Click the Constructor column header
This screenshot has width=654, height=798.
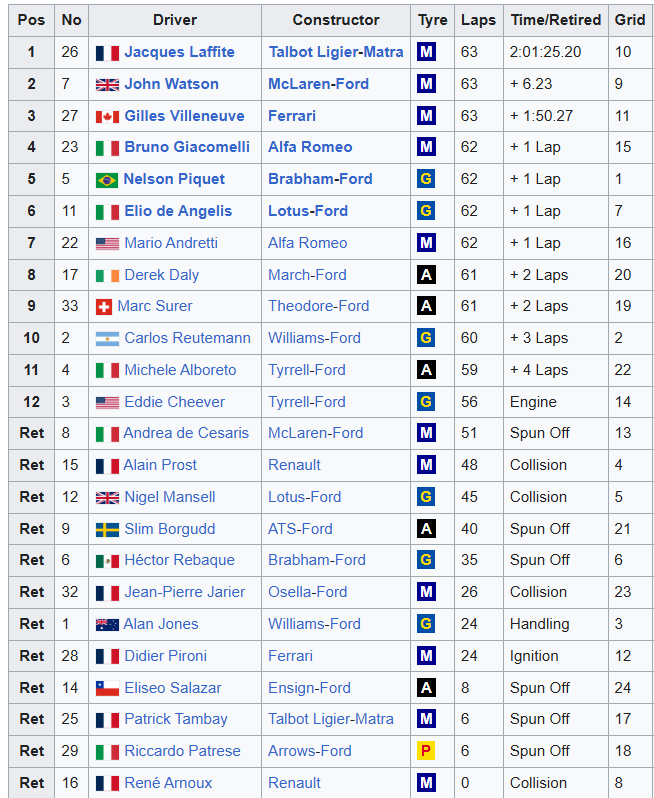[336, 20]
